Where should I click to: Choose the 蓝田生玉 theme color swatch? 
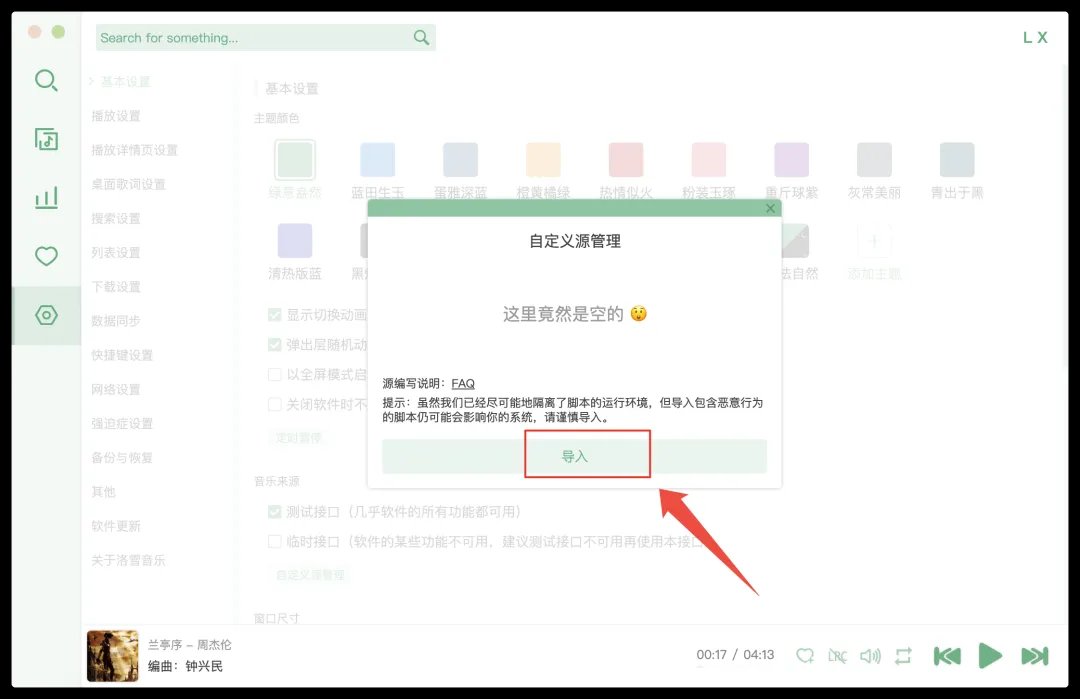tap(377, 160)
